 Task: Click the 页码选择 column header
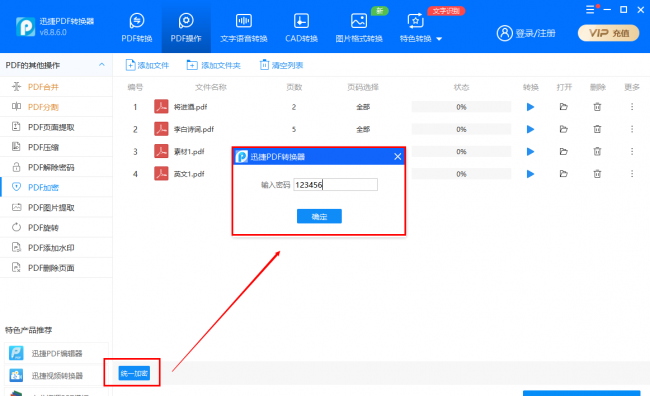click(363, 87)
